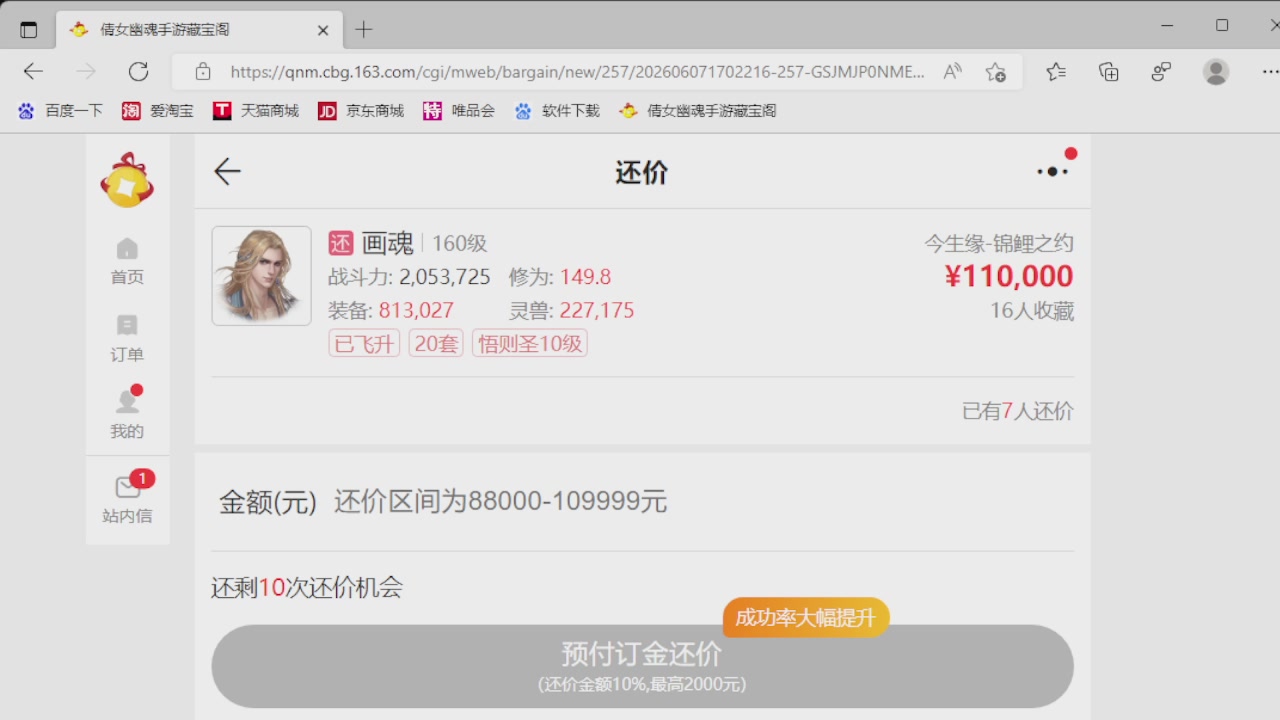The width and height of the screenshot is (1280, 720).
Task: Click the 金额(元) bargain amount field
Action: click(642, 501)
